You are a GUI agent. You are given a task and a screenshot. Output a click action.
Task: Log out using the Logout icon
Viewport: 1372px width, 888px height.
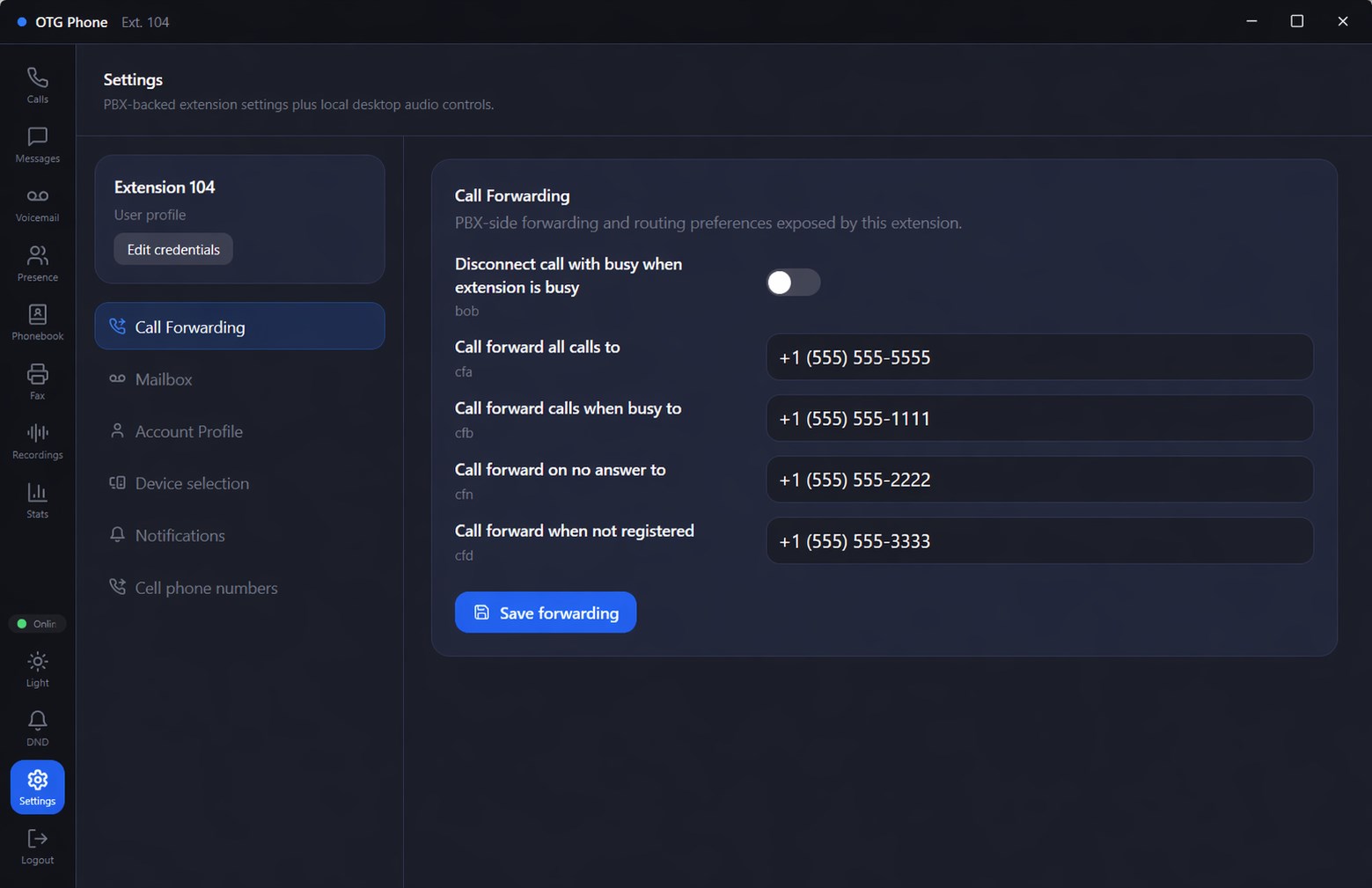(37, 847)
